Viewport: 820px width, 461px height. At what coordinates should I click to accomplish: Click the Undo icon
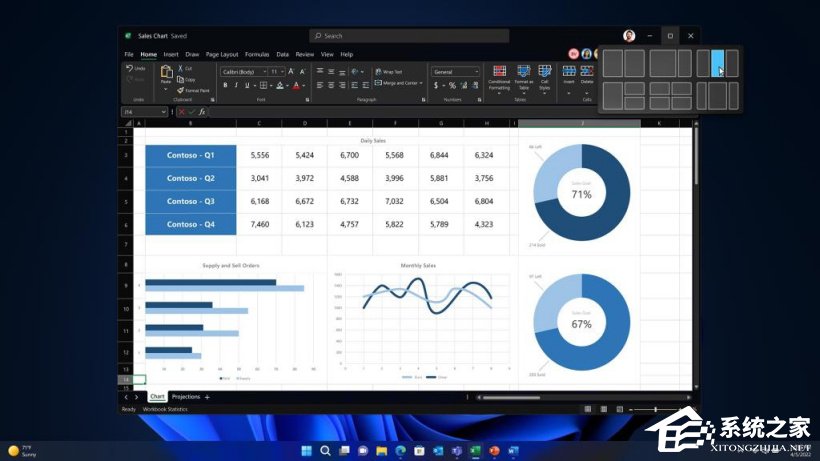[134, 69]
